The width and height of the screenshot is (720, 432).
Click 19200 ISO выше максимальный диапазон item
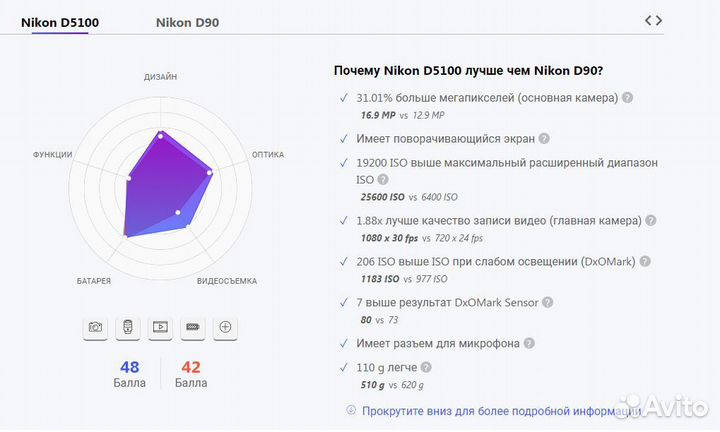click(x=507, y=171)
